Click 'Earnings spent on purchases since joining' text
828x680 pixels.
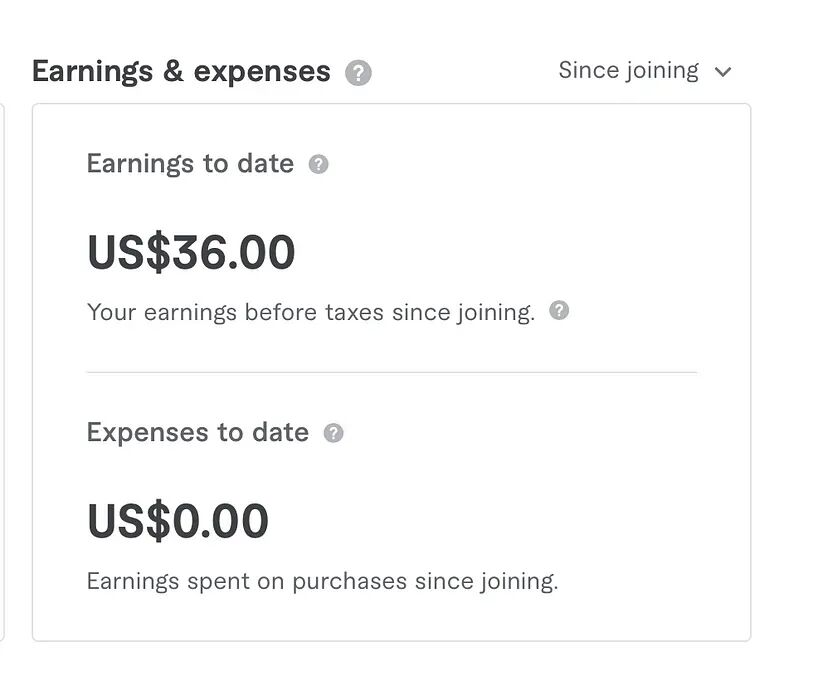pos(322,581)
